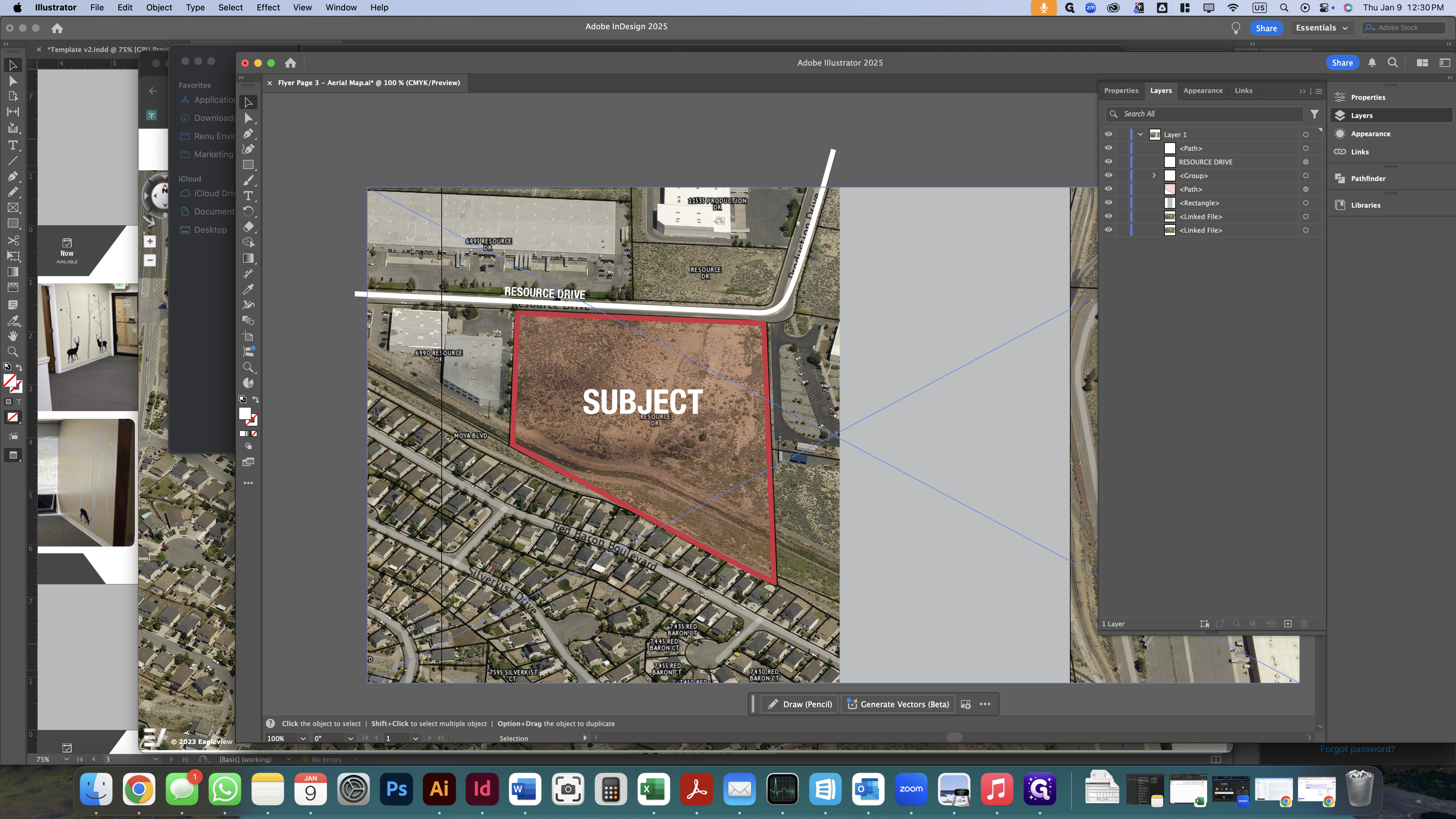Select the Type tool in Illustrator toolbar
Image resolution: width=1456 pixels, height=819 pixels.
[248, 196]
